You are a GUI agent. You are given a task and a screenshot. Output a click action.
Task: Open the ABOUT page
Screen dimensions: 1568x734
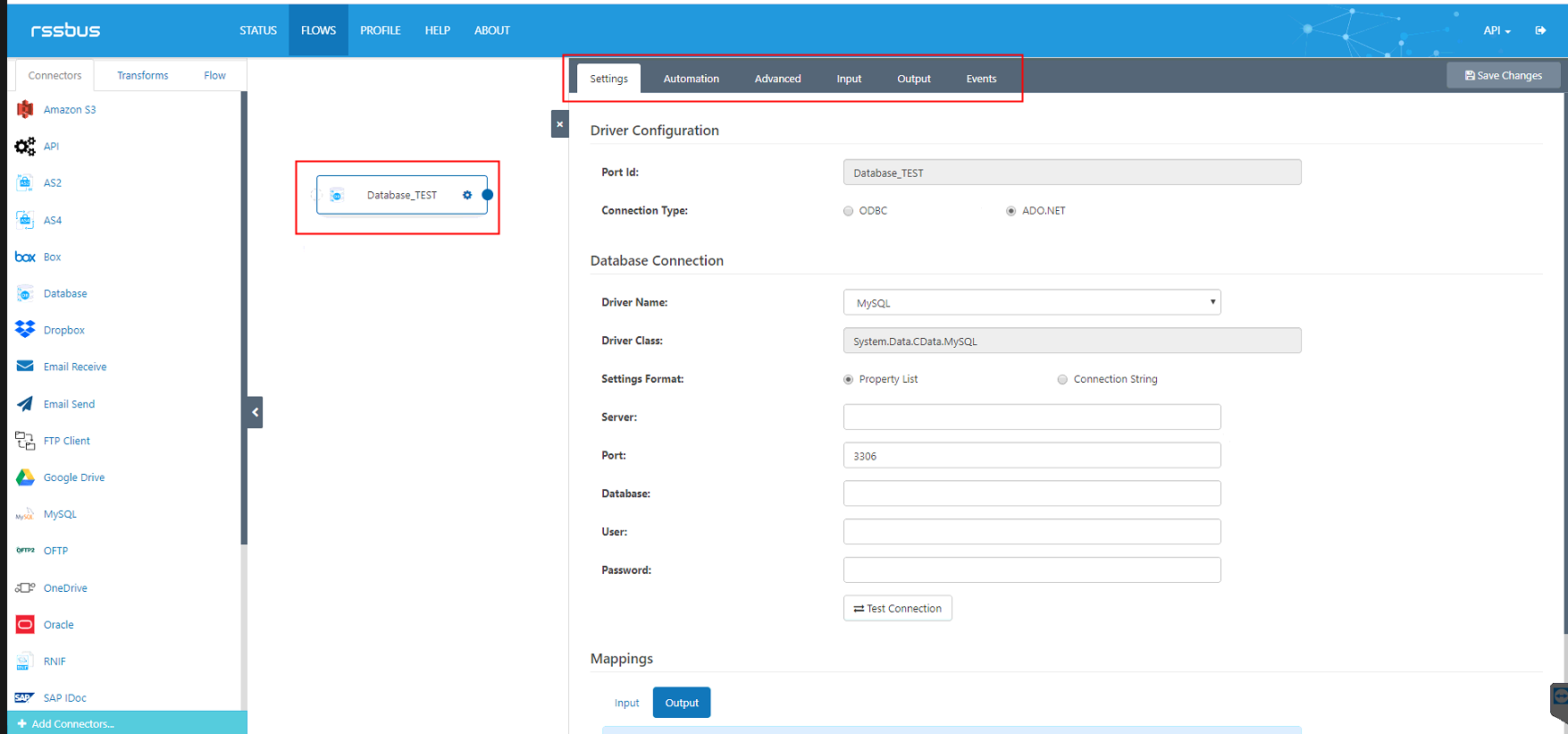[x=492, y=30]
